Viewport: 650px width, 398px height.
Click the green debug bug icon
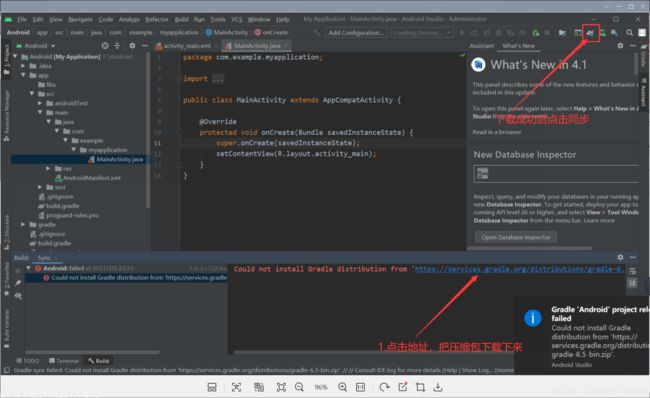pyautogui.click(x=536, y=32)
